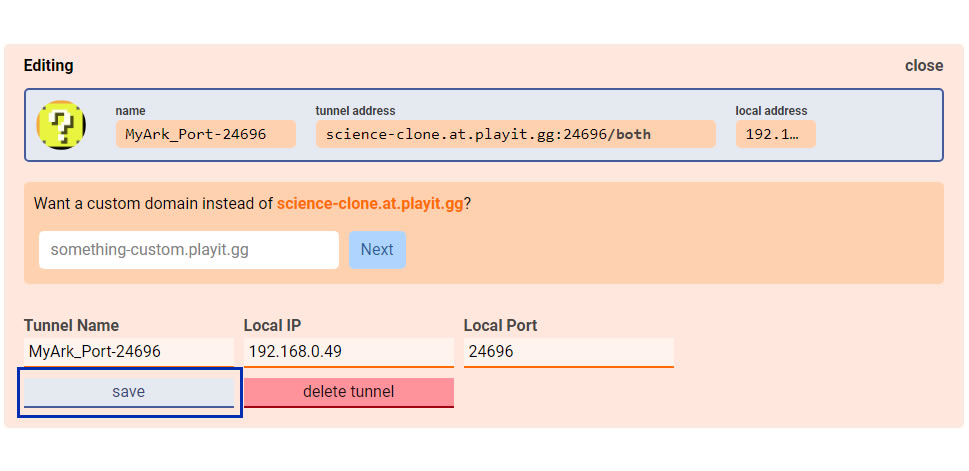The image size is (969, 471).
Task: Click the question-mark block tunnel icon
Action: click(x=61, y=125)
